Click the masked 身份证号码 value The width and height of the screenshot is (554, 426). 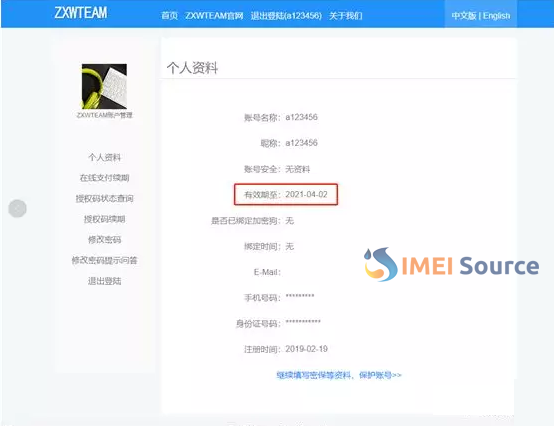pos(303,323)
